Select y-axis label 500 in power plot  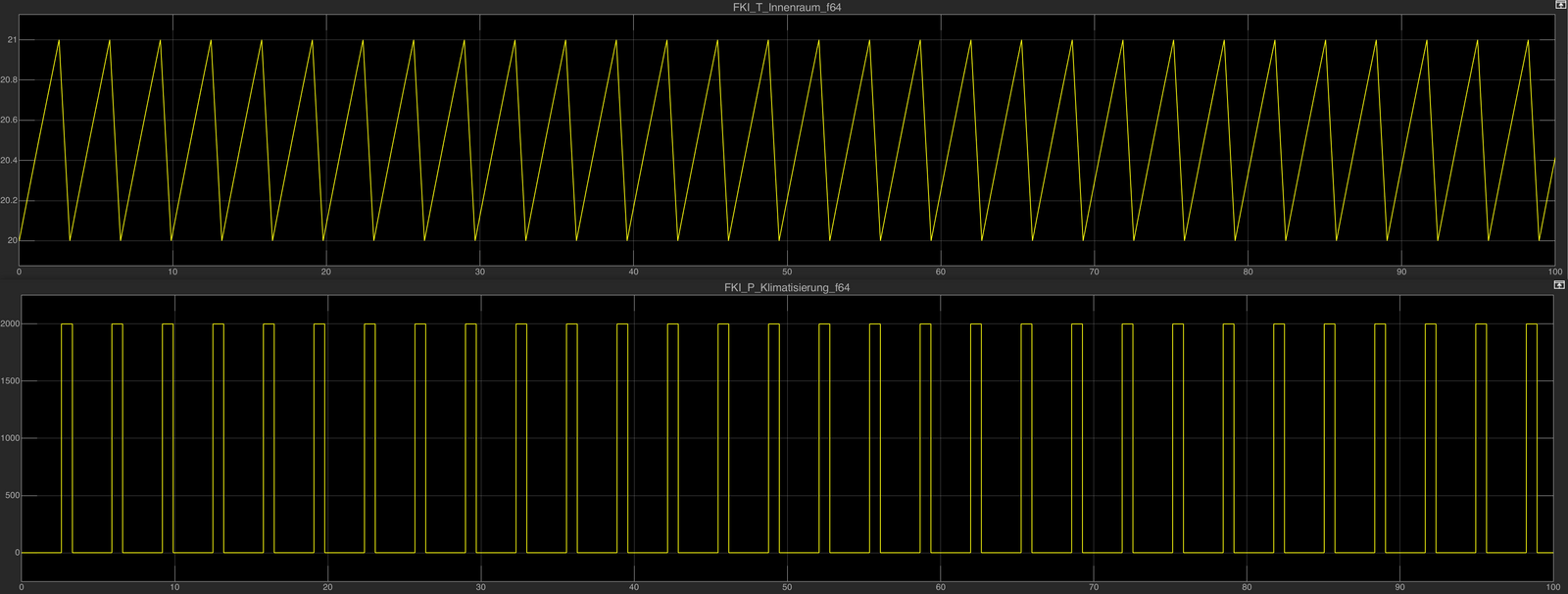tap(12, 496)
